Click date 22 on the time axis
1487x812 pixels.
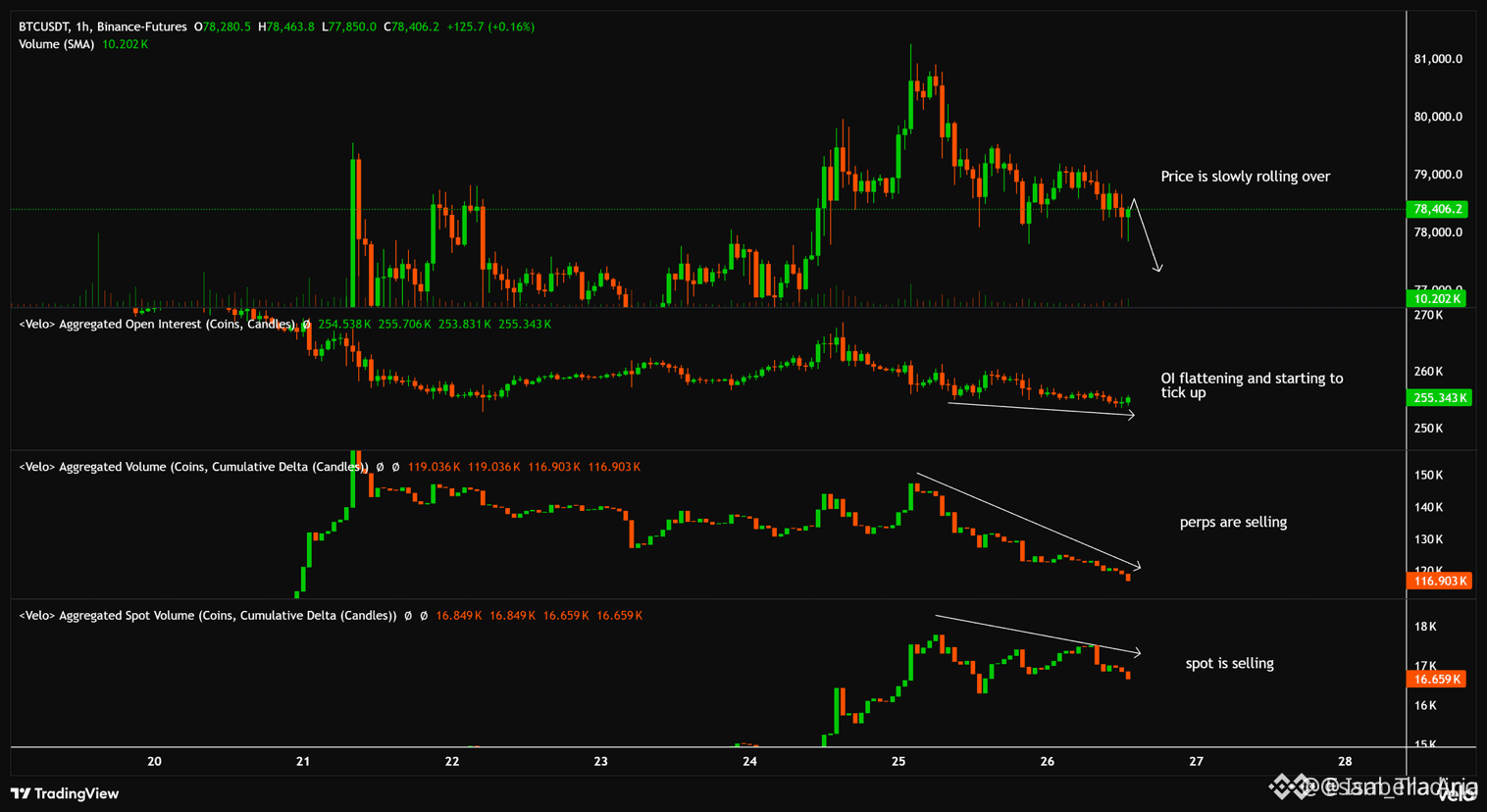point(452,761)
